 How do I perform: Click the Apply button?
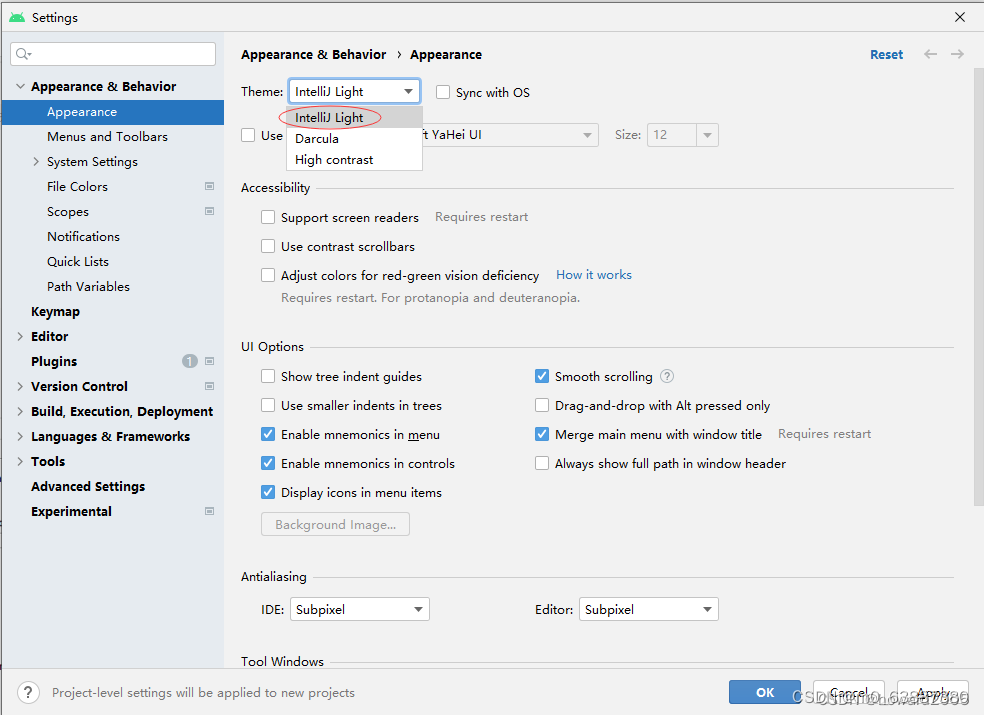point(933,692)
